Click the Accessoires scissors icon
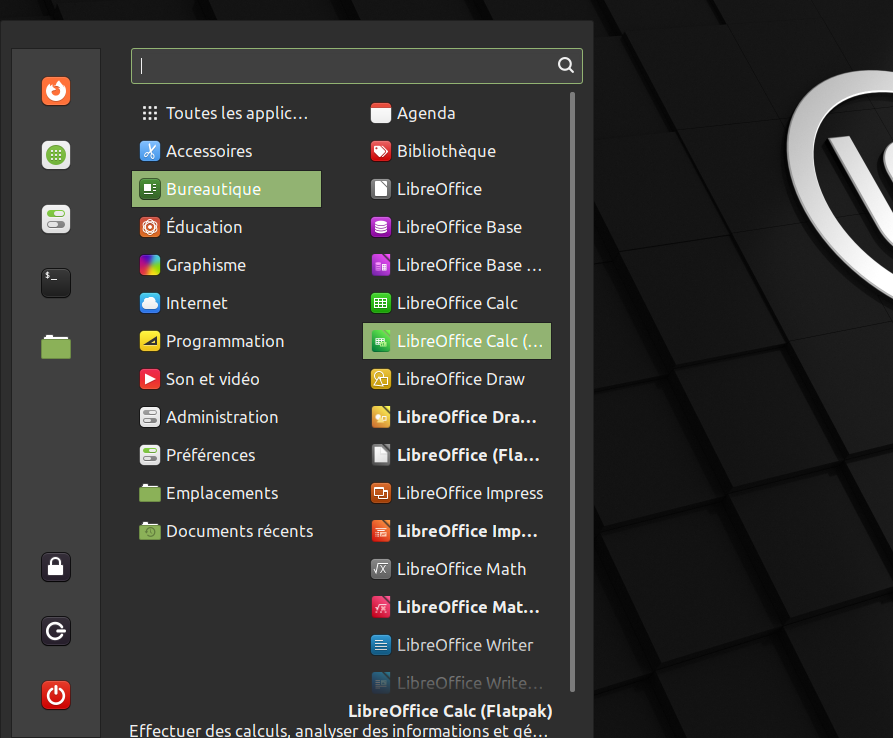 coord(150,151)
